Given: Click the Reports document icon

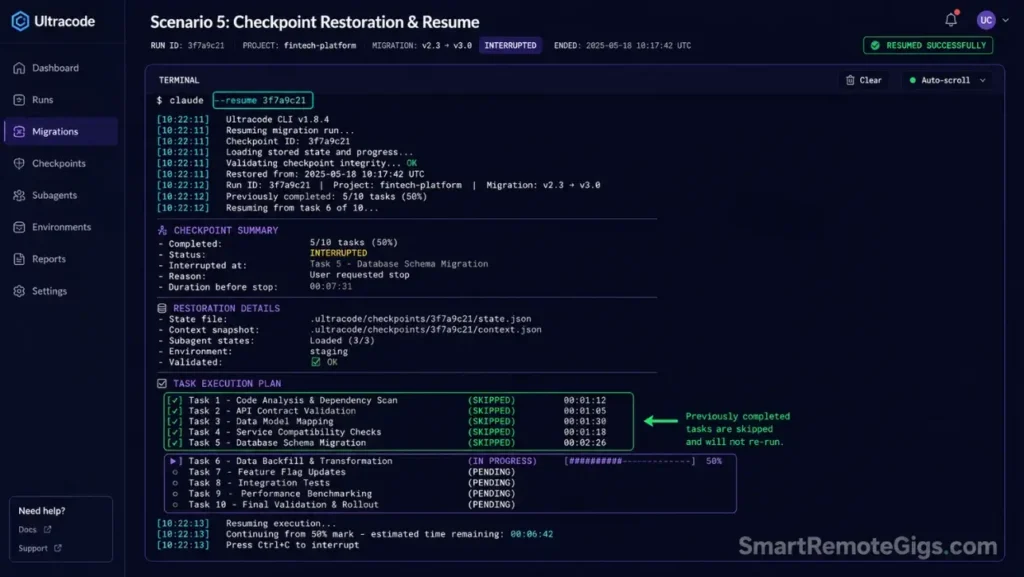Looking at the screenshot, I should pyautogui.click(x=19, y=259).
